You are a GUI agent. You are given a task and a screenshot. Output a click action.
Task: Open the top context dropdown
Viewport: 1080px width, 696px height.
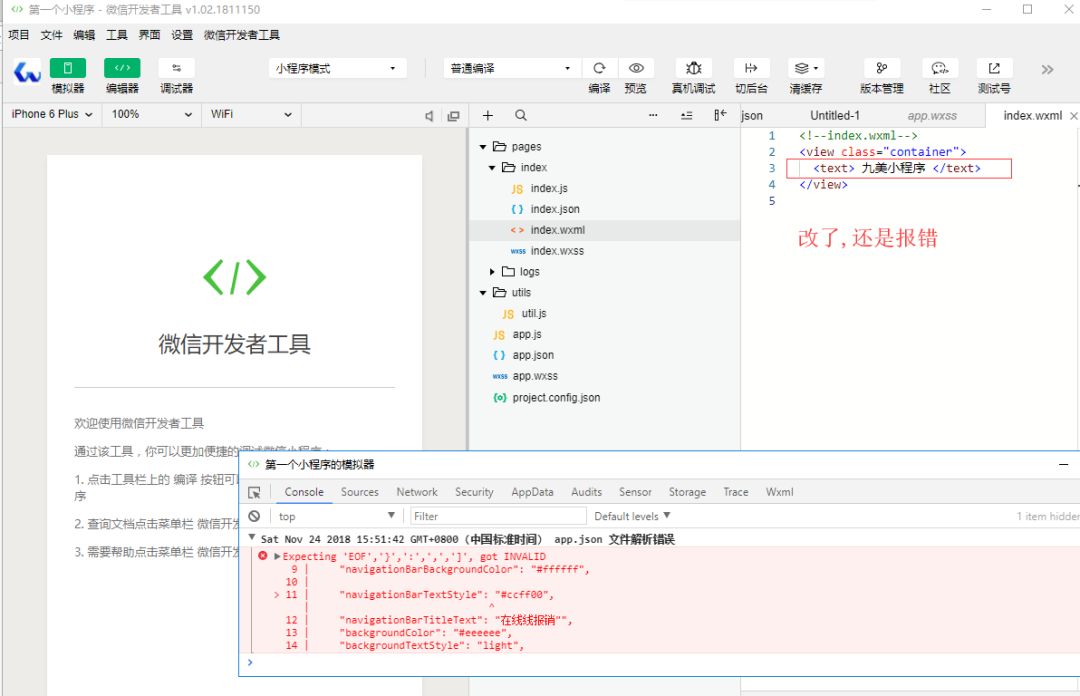tap(336, 516)
